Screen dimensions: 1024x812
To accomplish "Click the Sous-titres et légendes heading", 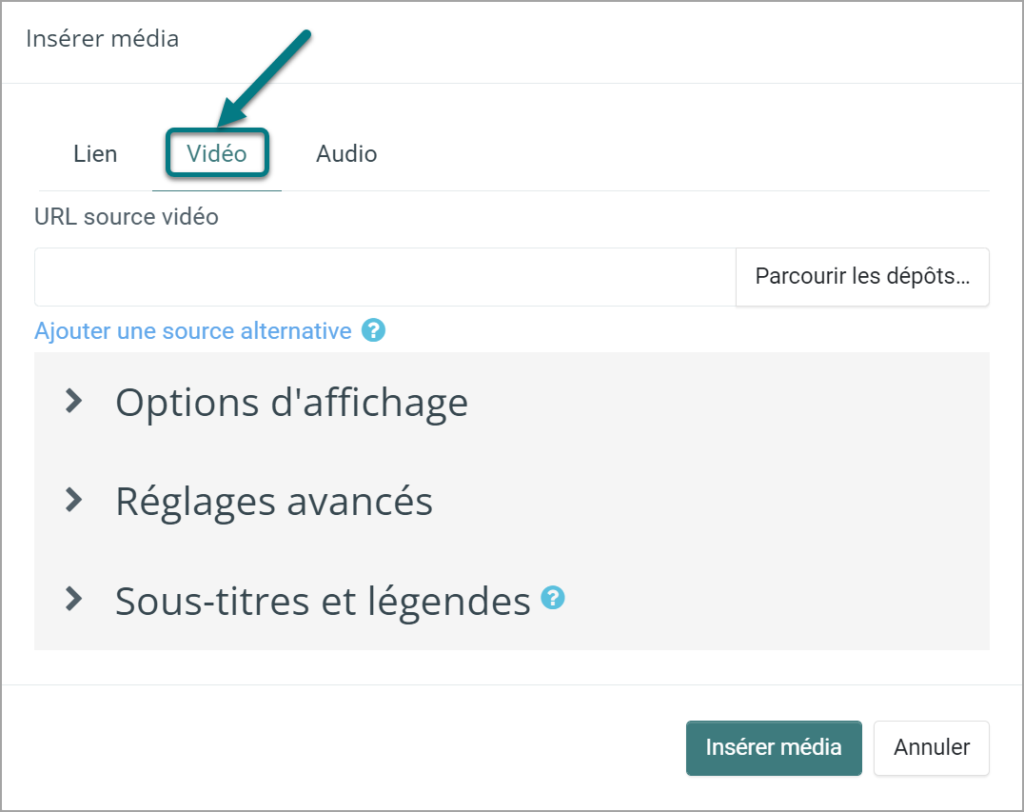I will tap(323, 601).
